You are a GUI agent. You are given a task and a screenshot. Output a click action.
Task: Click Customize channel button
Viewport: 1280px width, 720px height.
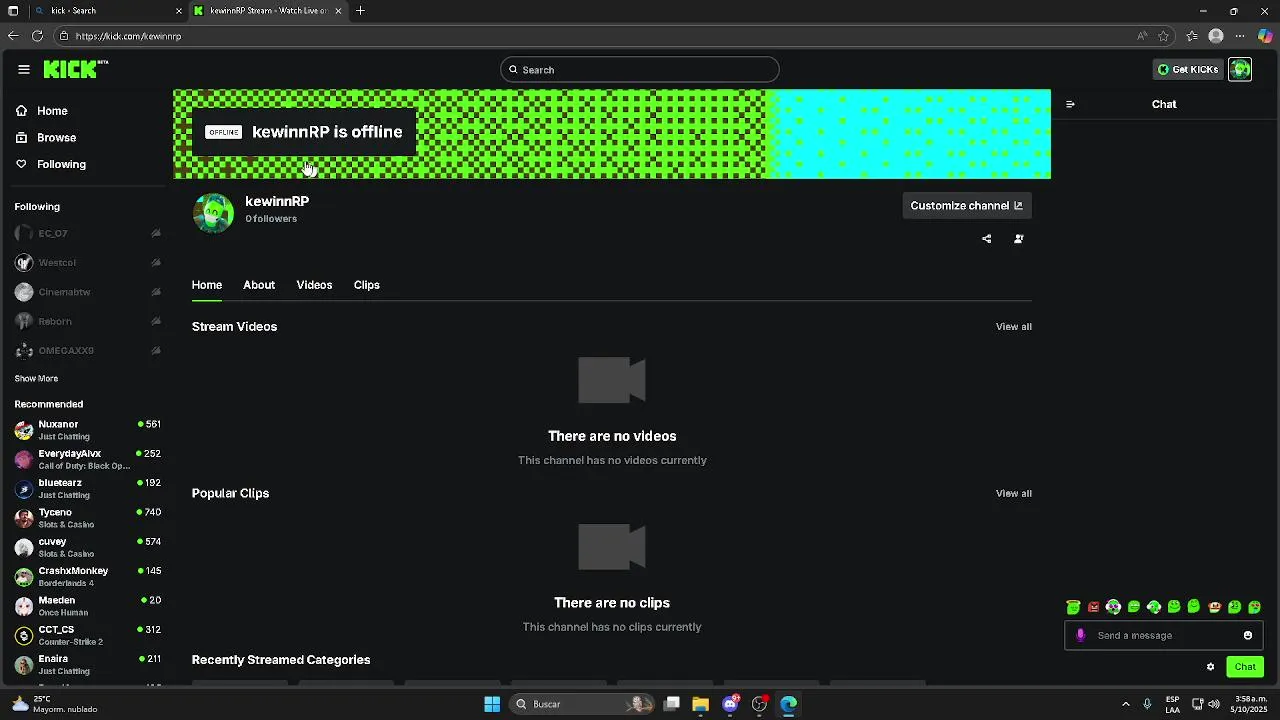click(966, 206)
